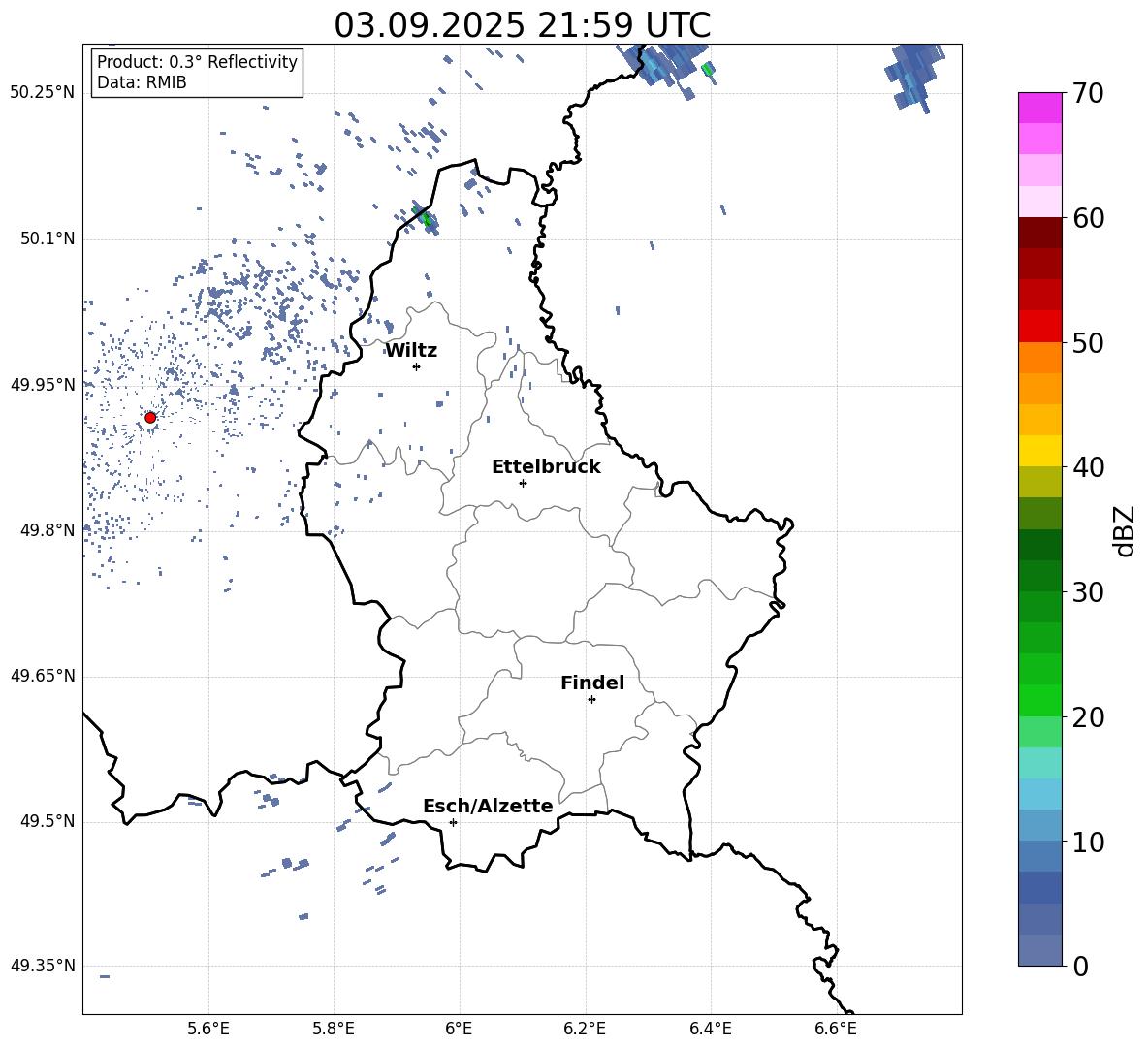Click the 49.95°N latitude label
1148x1048 pixels.
(43, 385)
